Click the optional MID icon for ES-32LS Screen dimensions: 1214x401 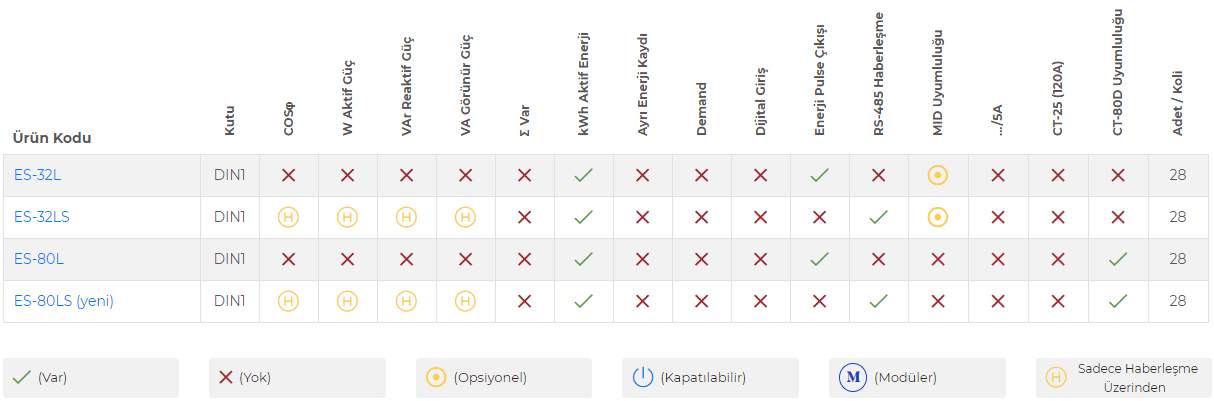(x=938, y=217)
